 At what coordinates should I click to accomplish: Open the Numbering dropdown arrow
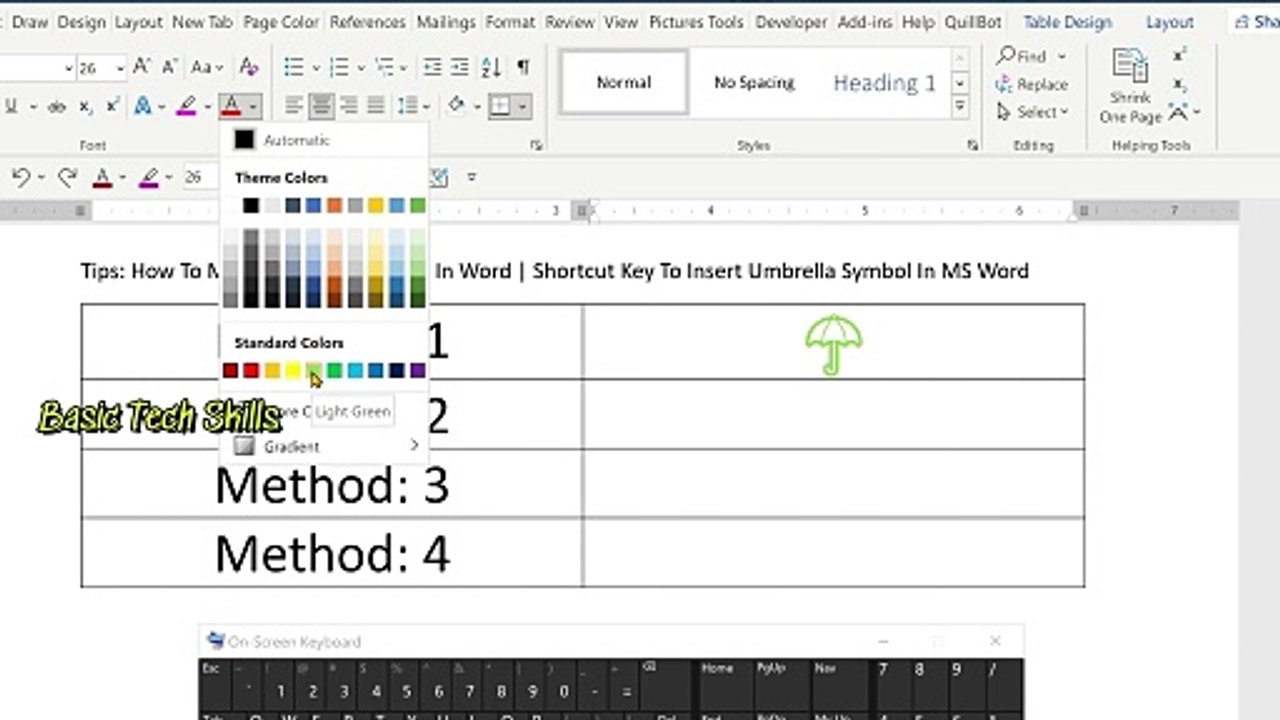point(361,68)
